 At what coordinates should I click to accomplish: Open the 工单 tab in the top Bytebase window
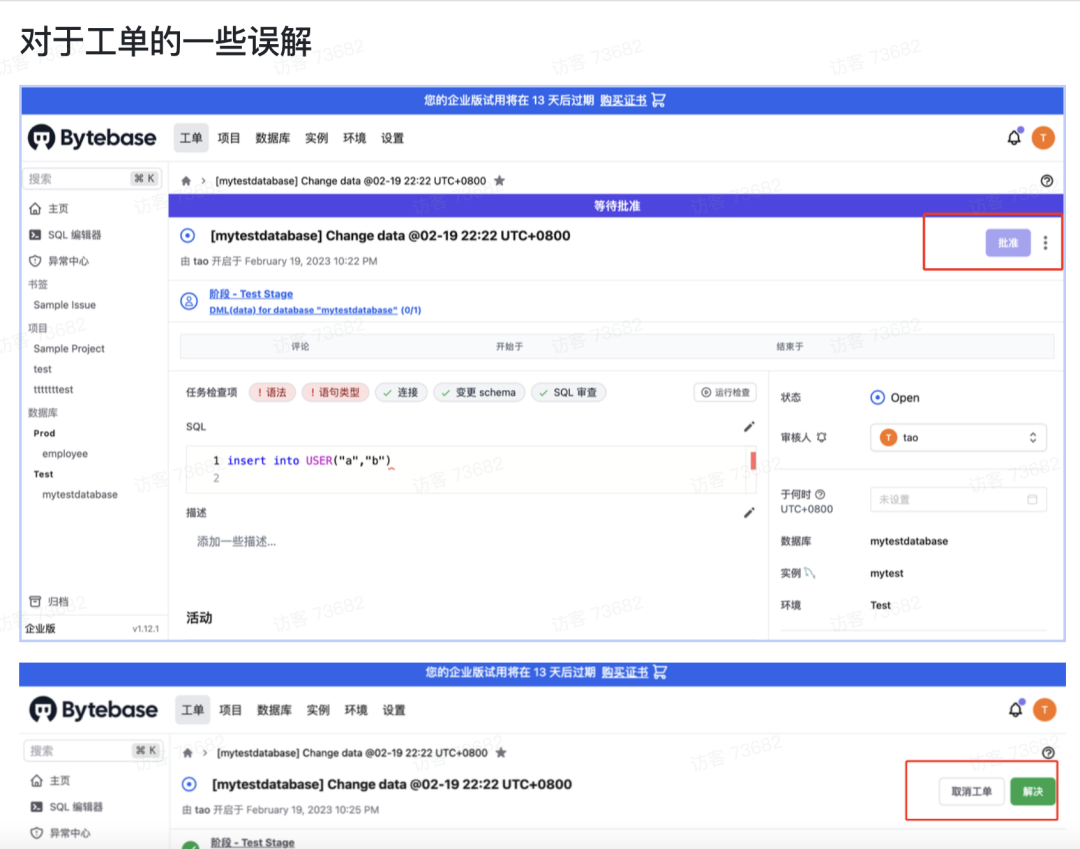(x=191, y=138)
